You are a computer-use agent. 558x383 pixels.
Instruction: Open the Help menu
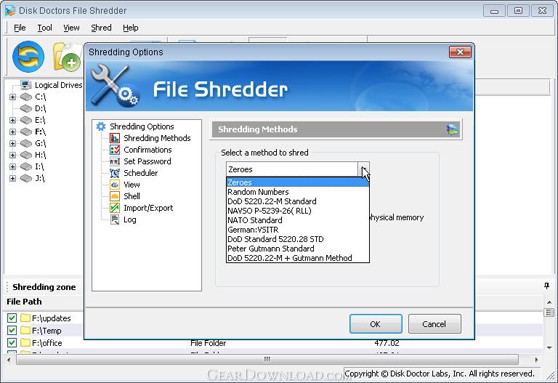130,28
